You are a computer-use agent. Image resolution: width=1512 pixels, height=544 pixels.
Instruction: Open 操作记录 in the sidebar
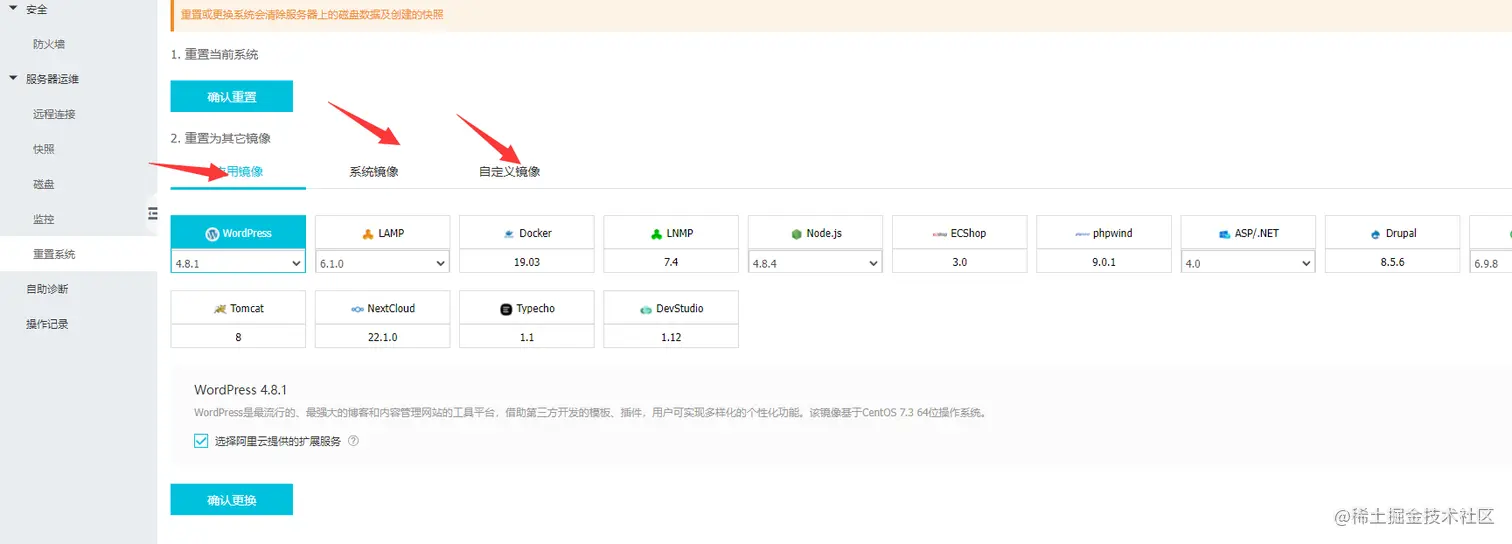[x=47, y=324]
